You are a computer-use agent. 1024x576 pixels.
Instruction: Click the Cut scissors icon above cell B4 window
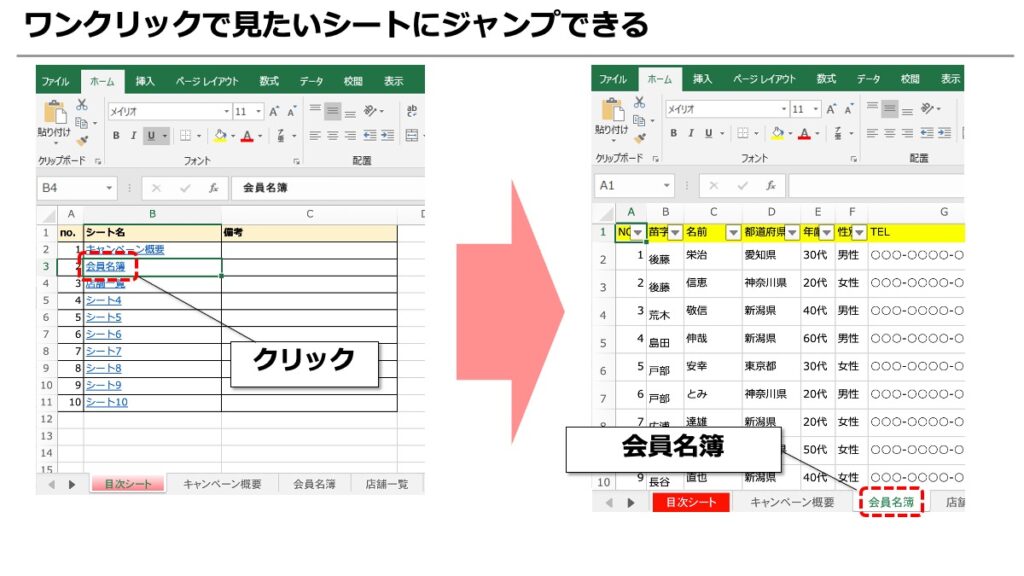point(82,104)
